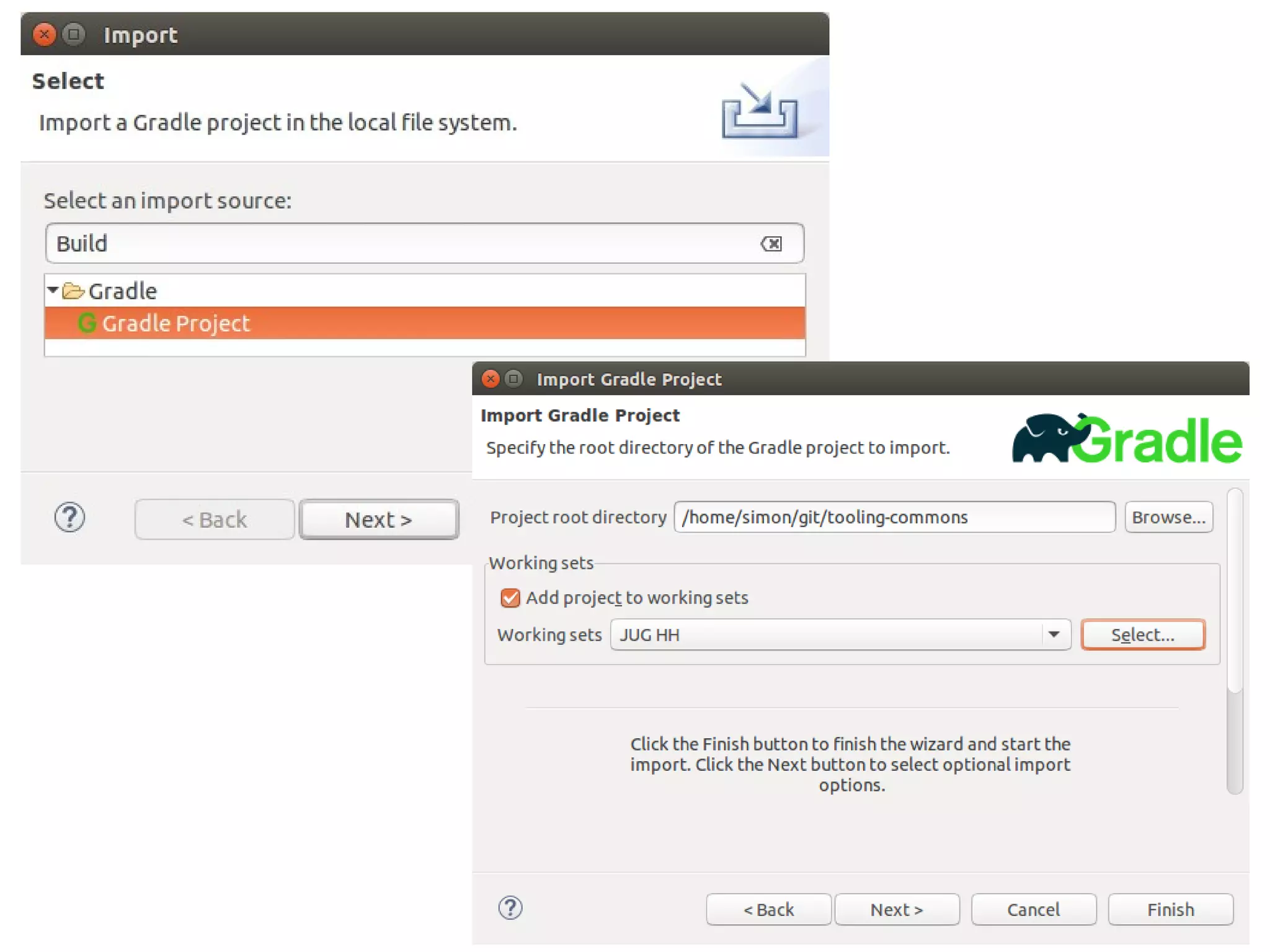Collapse the Gradle tree node
The image size is (1270, 952).
pyautogui.click(x=53, y=290)
